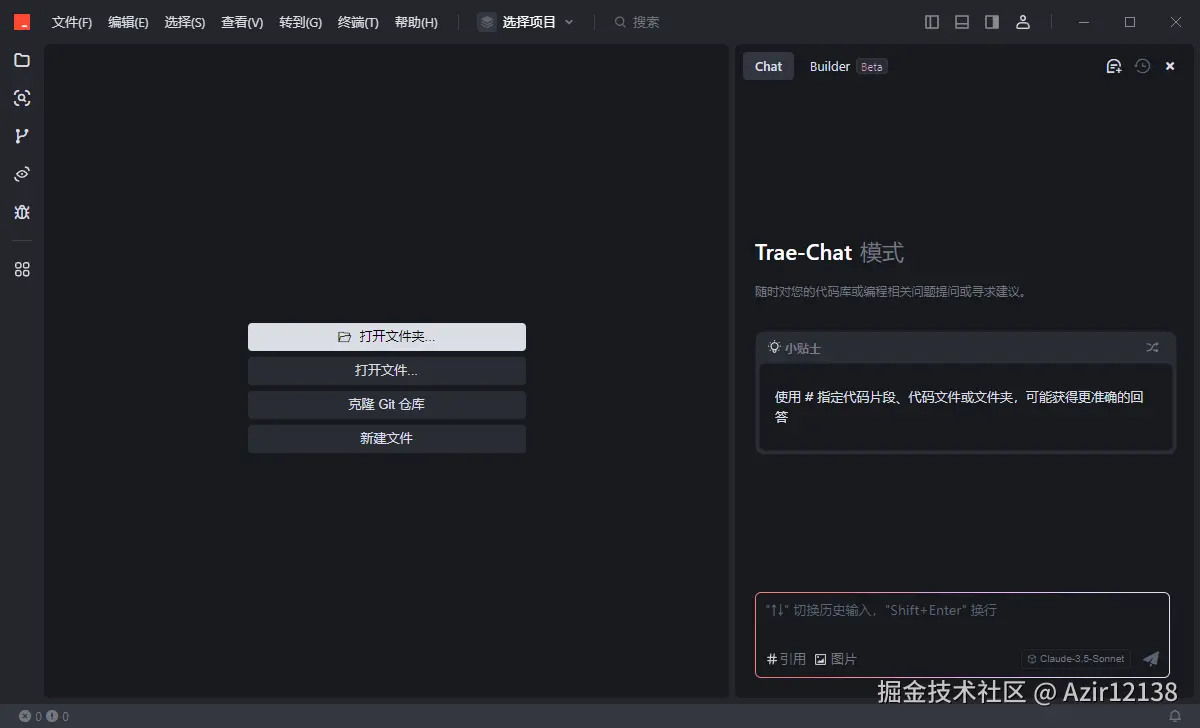
Task: Click the 小贴士 tips header
Action: click(795, 348)
